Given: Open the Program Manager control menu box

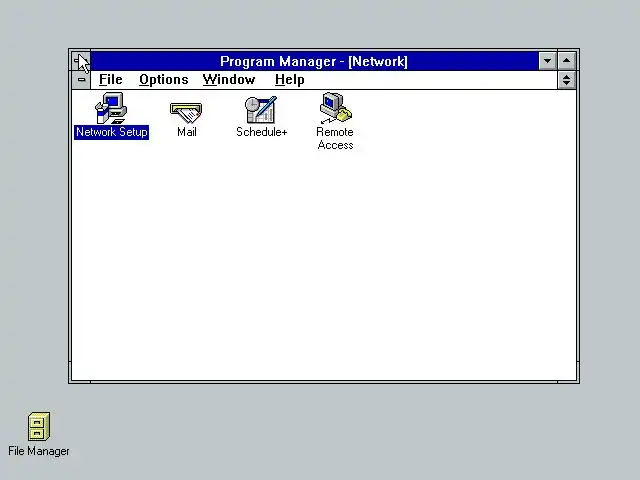Looking at the screenshot, I should (81, 61).
